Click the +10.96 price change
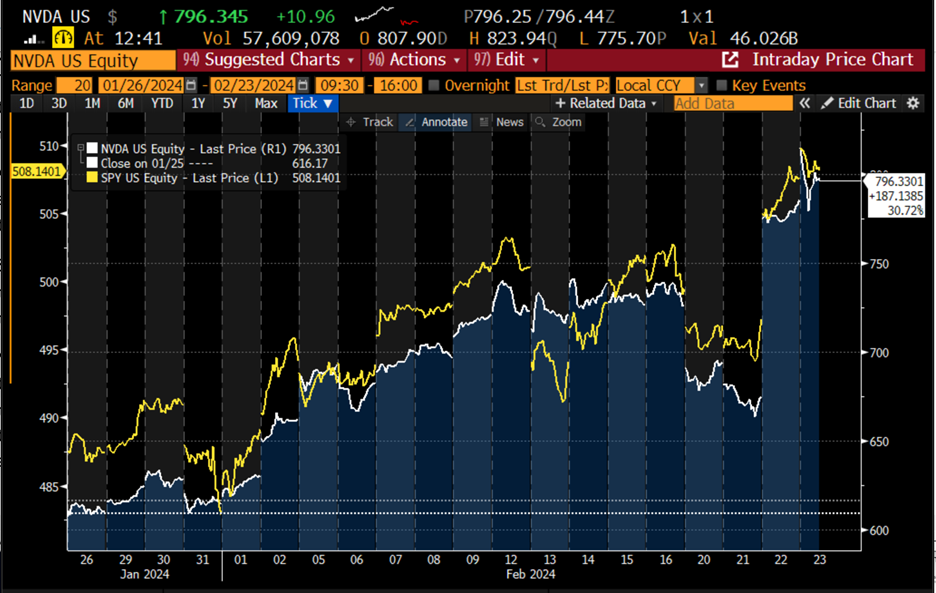Viewport: 936px width, 593px height. pyautogui.click(x=306, y=17)
